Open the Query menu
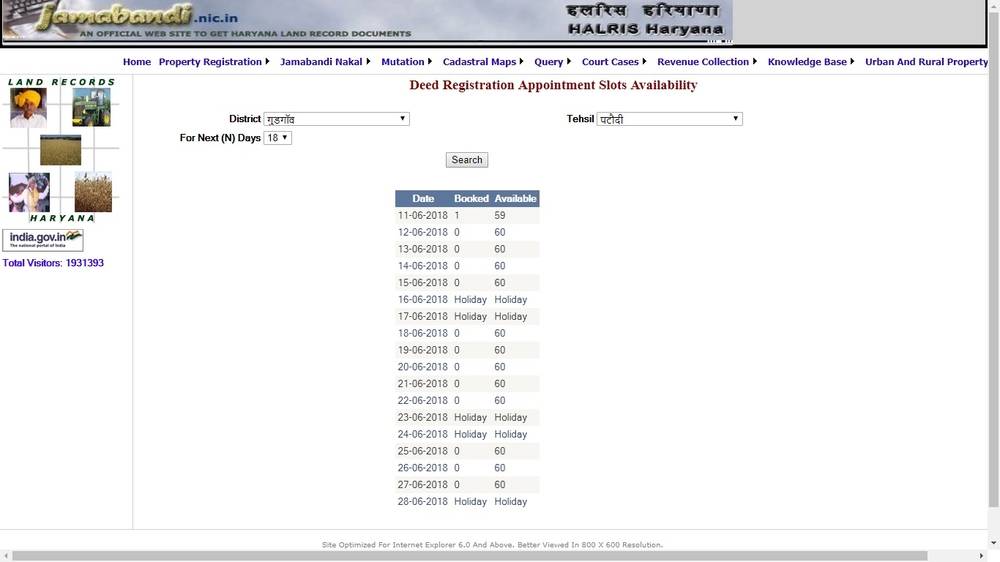 (x=552, y=62)
